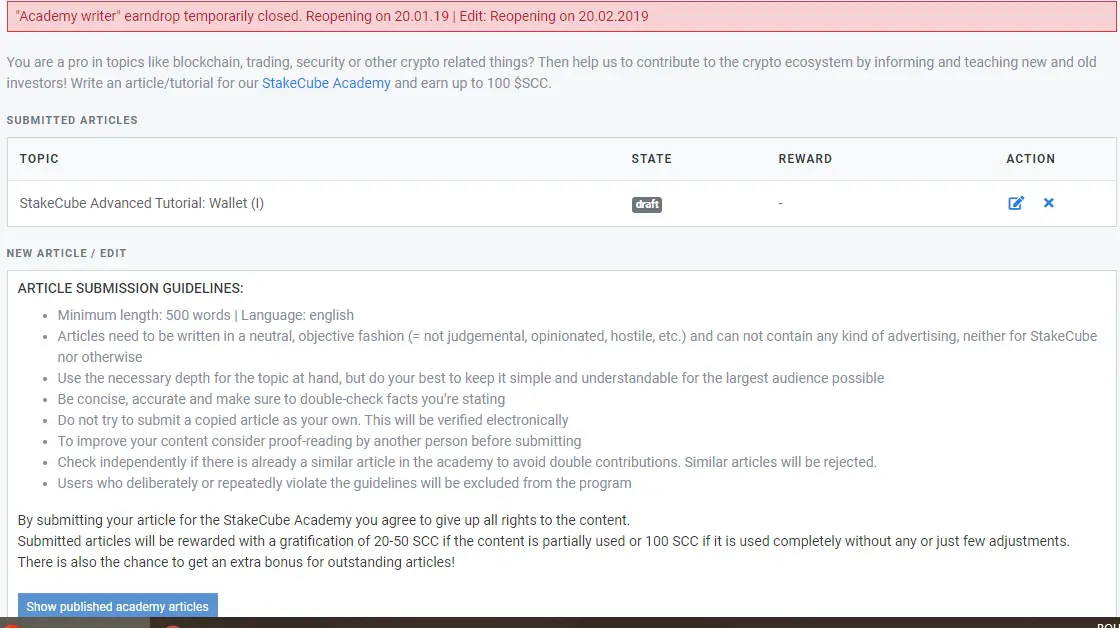Click the NEW ARTICLE / EDIT section heading
This screenshot has height=630, width=1120.
tap(66, 253)
